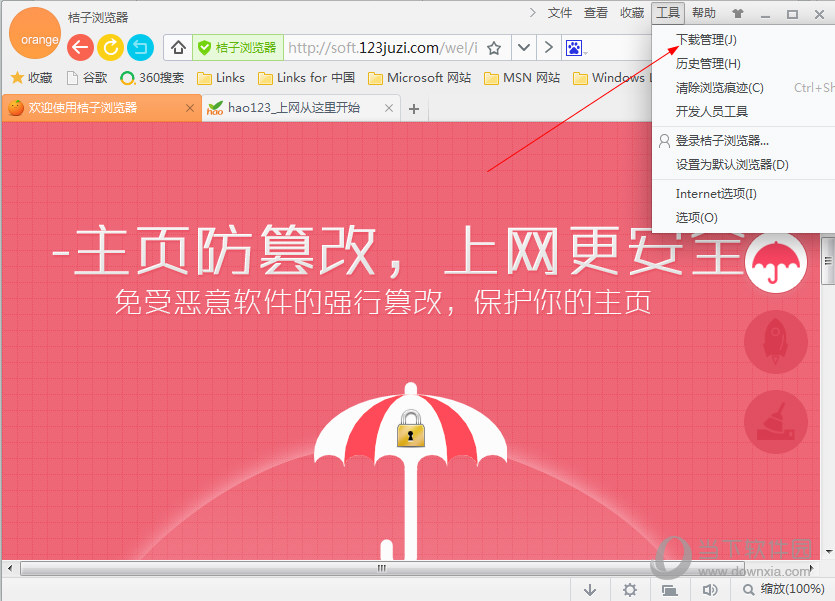The height and width of the screenshot is (601, 835).
Task: Click the screenshot icon beside the address bar
Action: pos(572,47)
